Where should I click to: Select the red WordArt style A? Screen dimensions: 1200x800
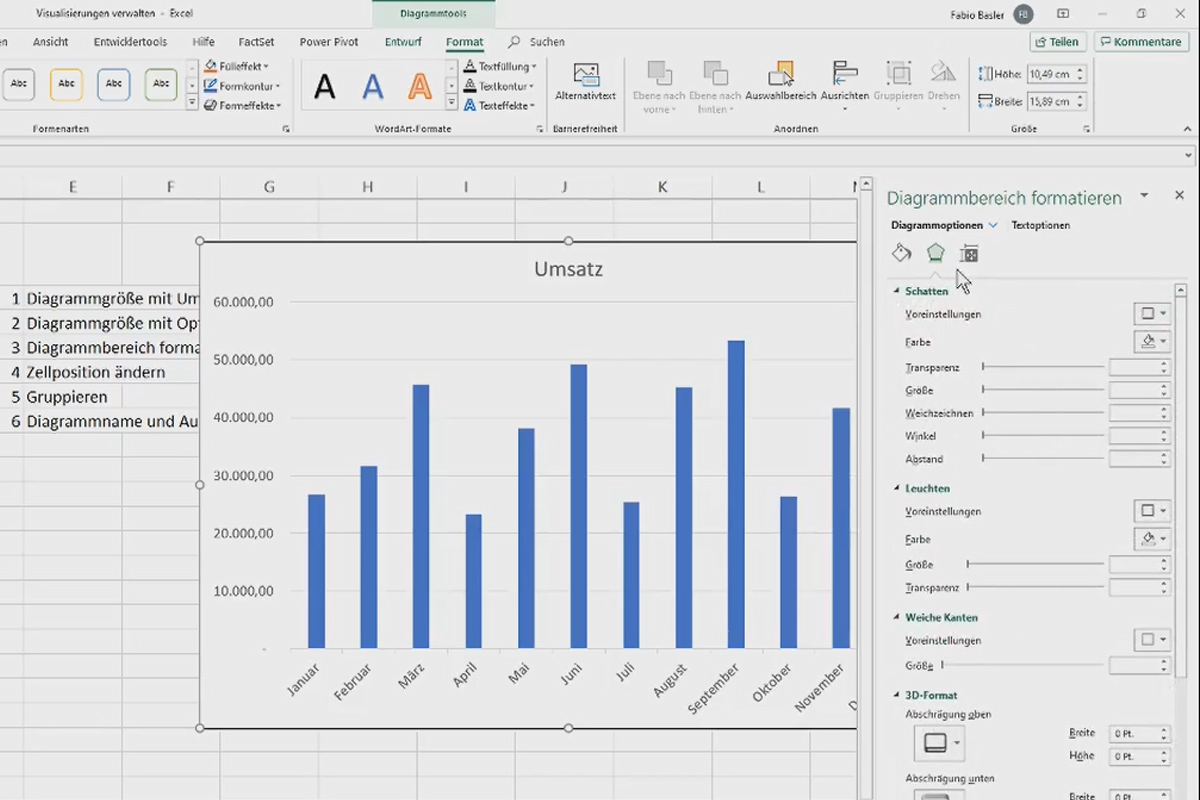coord(420,87)
